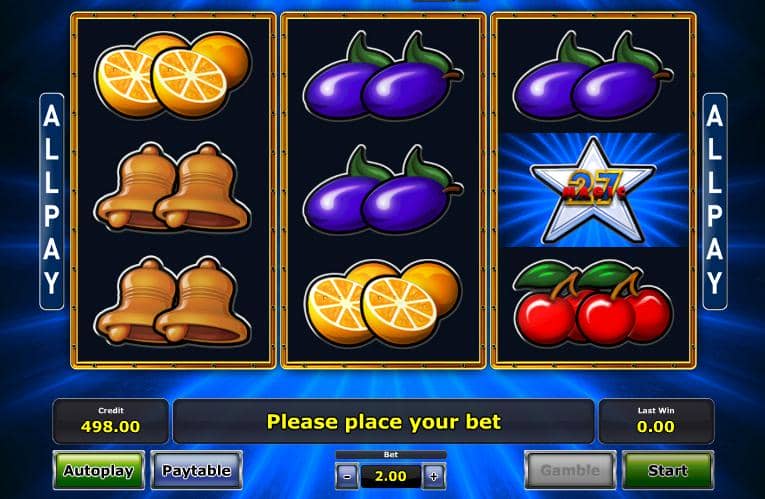The height and width of the screenshot is (499, 765).
Task: Select the center plums on middle reel
Action: [x=383, y=190]
